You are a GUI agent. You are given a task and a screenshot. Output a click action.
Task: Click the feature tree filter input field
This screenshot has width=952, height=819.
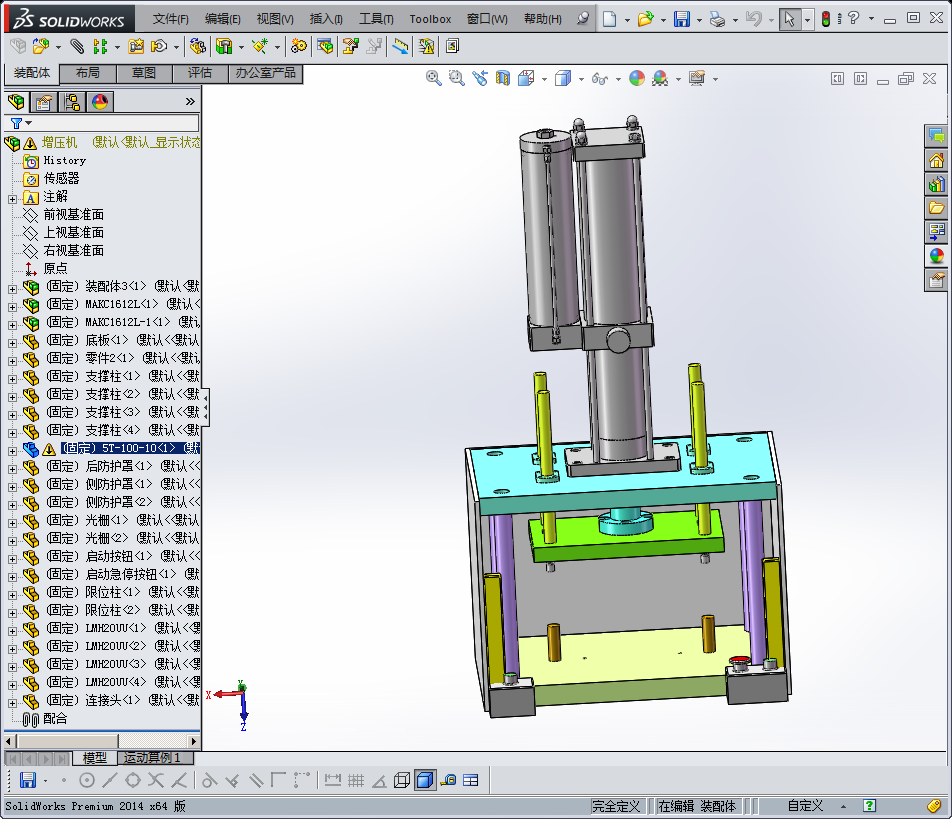point(101,123)
